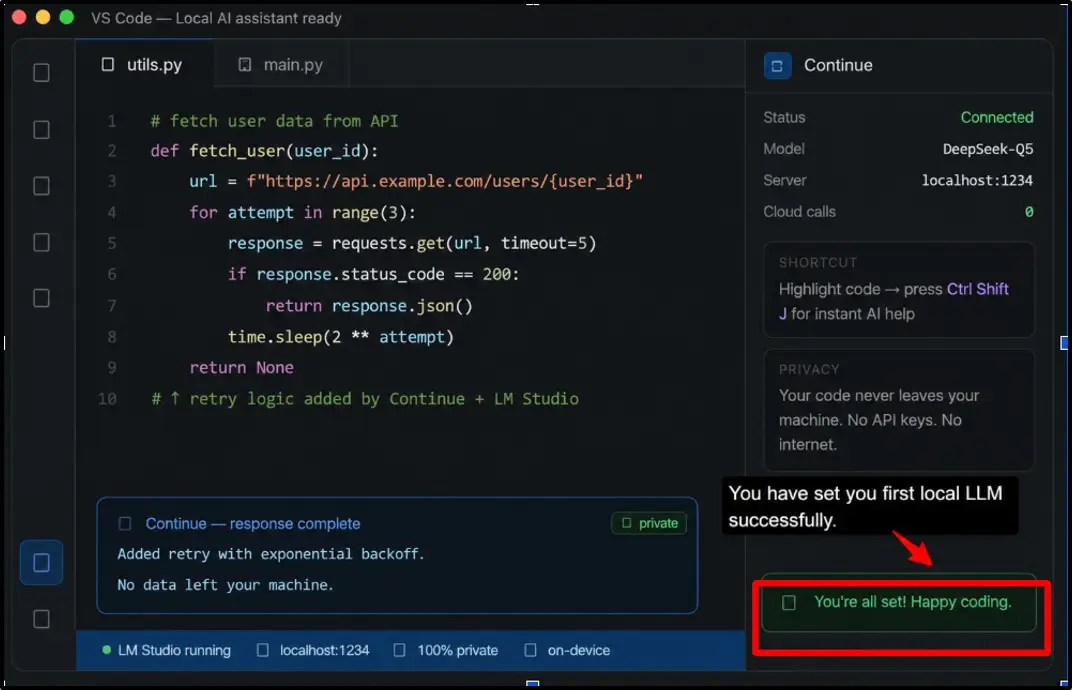Image resolution: width=1072 pixels, height=690 pixels.
Task: Click the 'Model' label in Continue panel
Action: (784, 148)
